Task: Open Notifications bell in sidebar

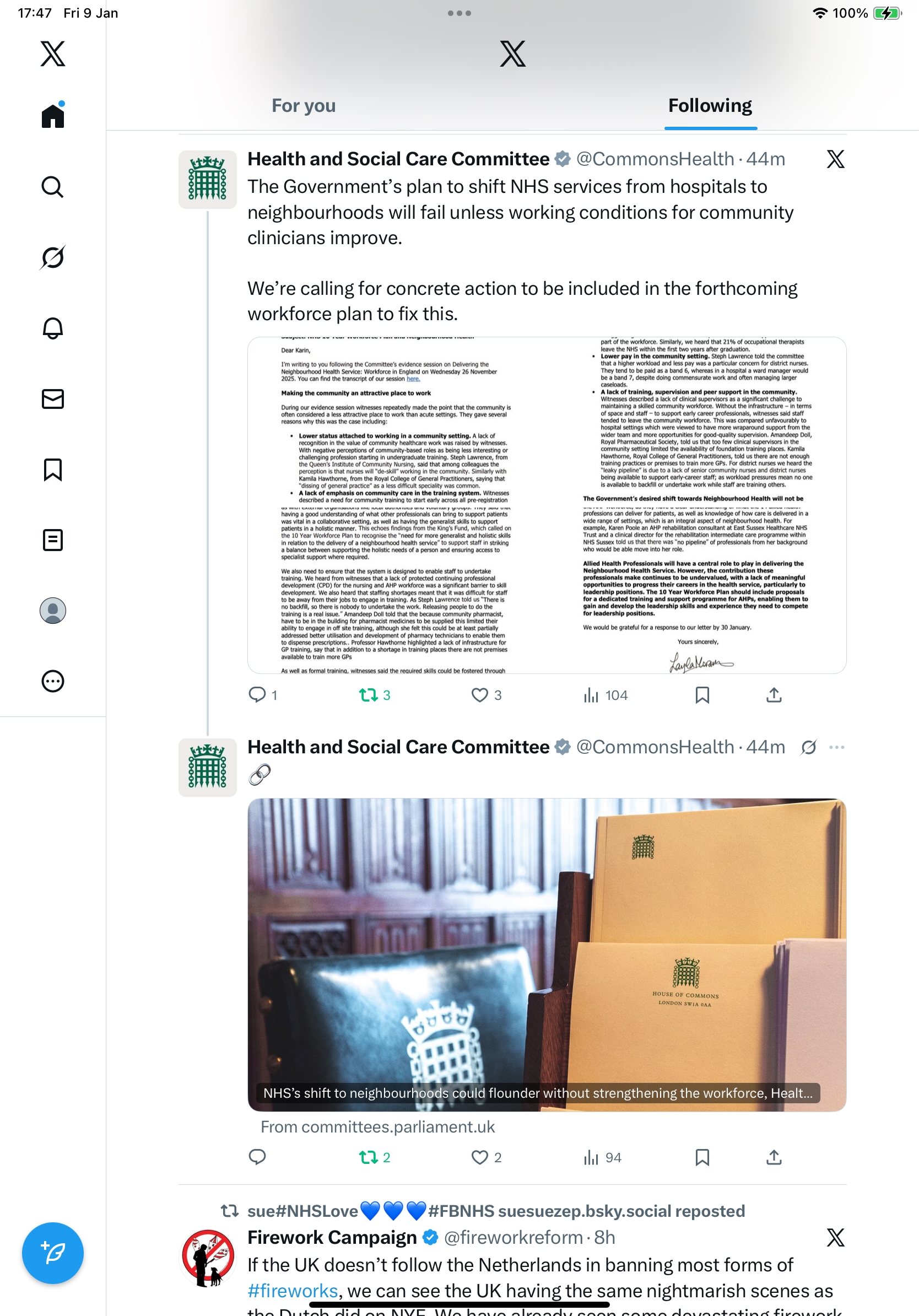Action: (52, 328)
